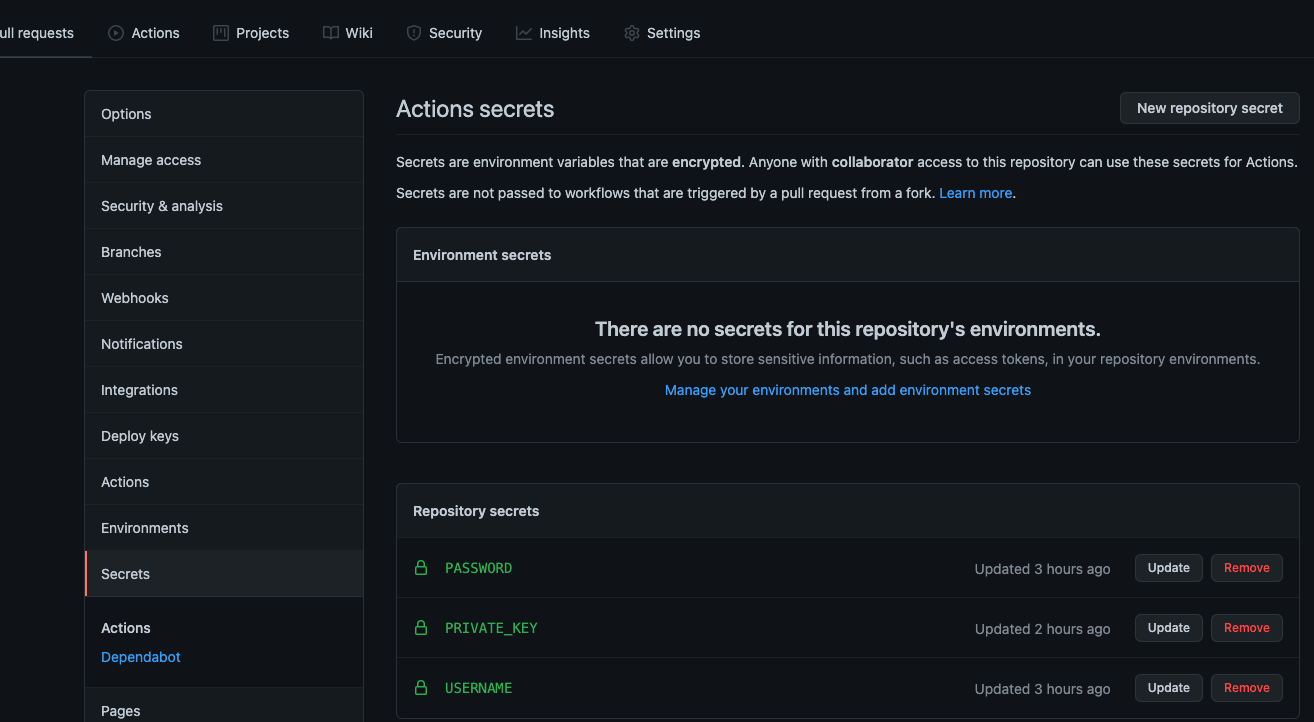Follow the Learn more link
This screenshot has height=722, width=1314.
click(975, 193)
